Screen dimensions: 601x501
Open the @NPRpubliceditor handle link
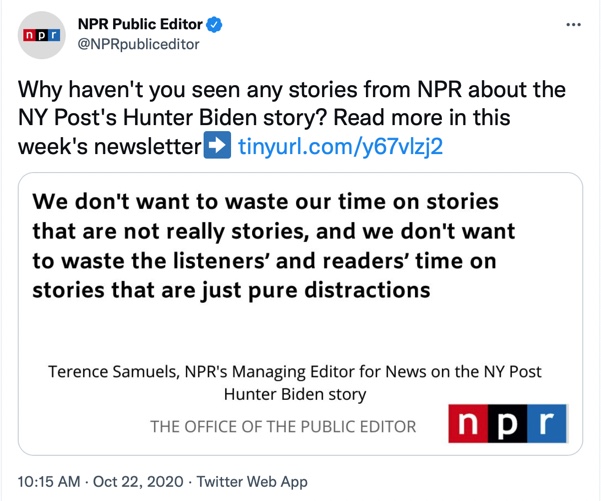(x=138, y=44)
